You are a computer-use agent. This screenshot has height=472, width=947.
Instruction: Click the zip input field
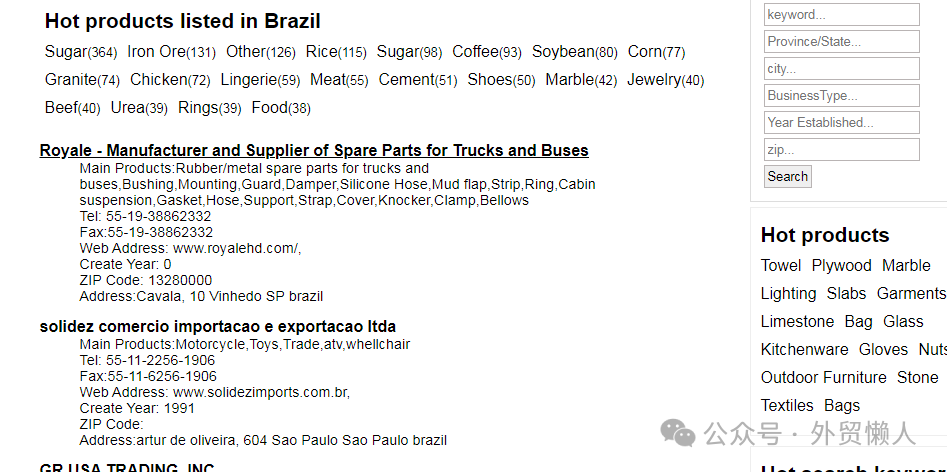[x=841, y=150]
